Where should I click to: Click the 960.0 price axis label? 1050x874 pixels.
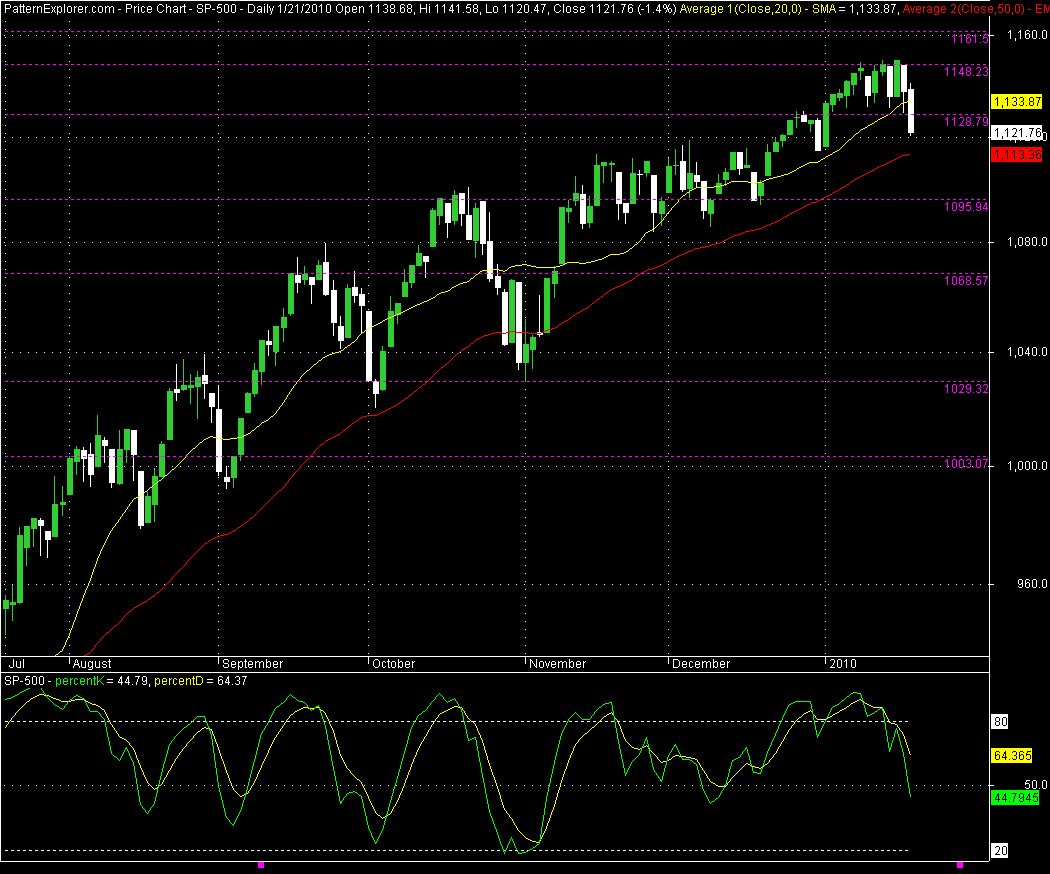point(1031,583)
